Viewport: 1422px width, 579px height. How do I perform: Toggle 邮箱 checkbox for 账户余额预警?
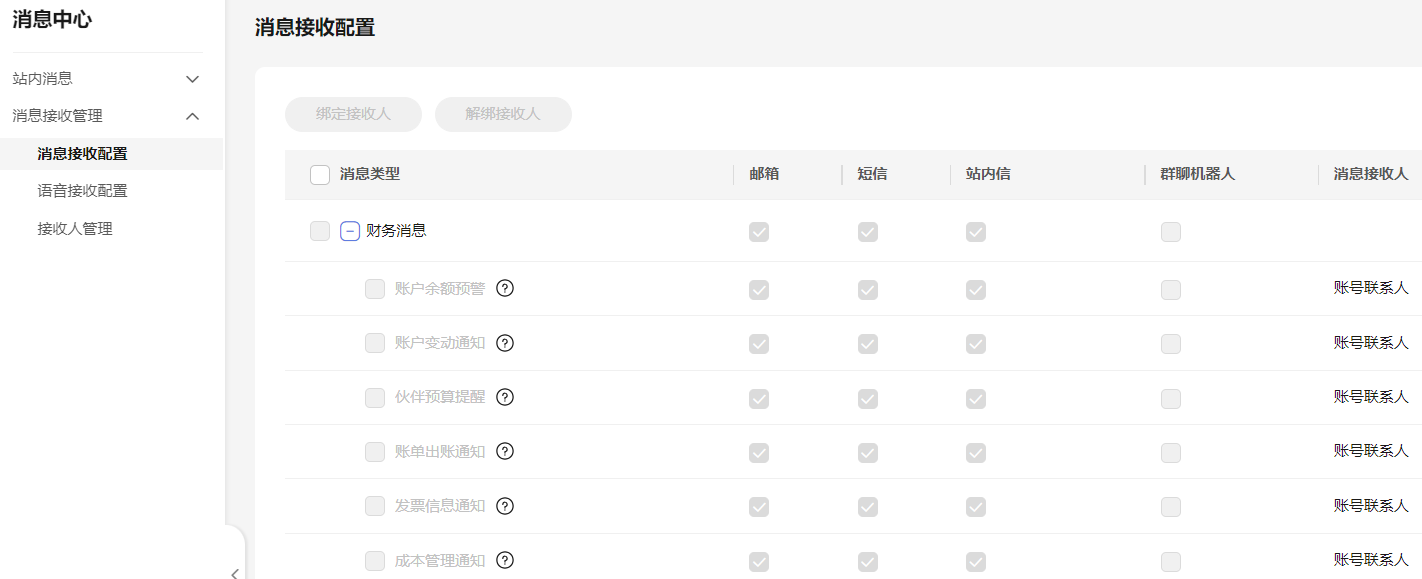(x=759, y=290)
